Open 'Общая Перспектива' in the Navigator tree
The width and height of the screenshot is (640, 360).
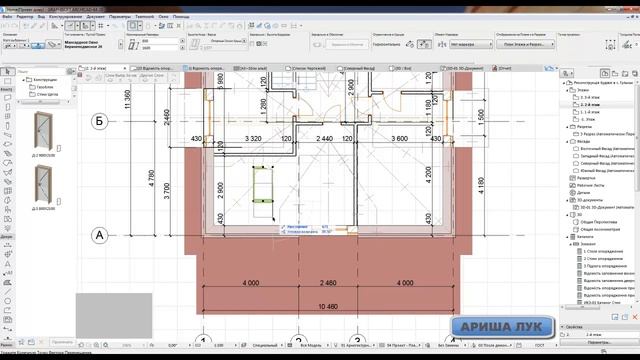coord(598,222)
